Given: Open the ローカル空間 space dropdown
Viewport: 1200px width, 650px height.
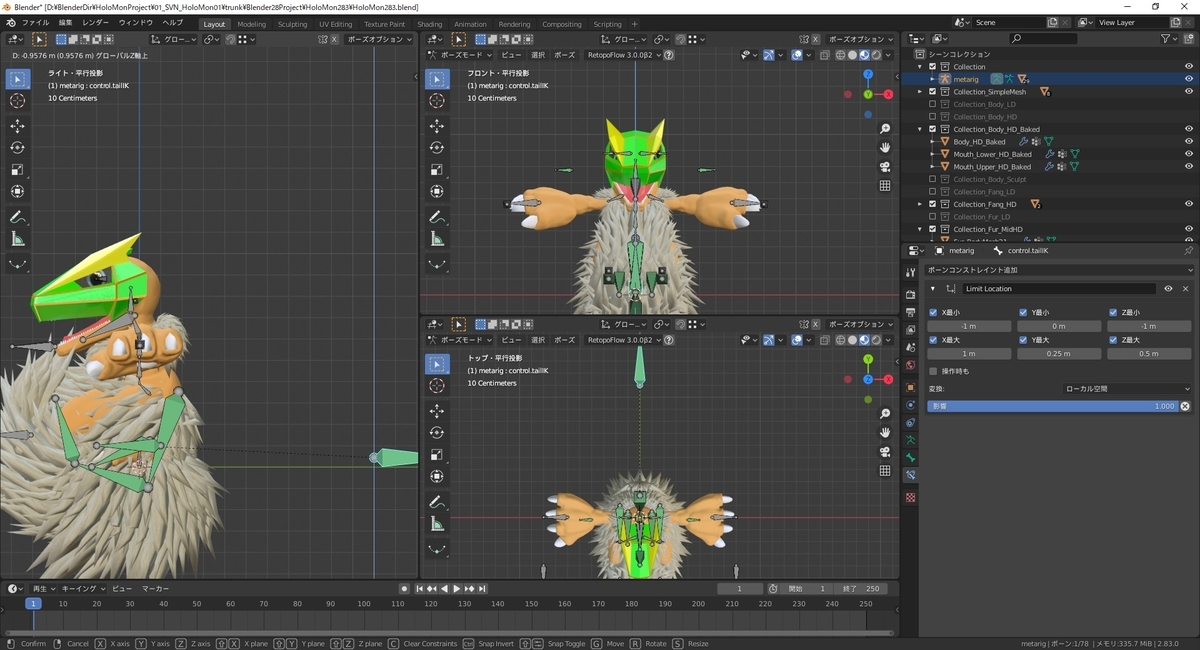Looking at the screenshot, I should 1127,389.
